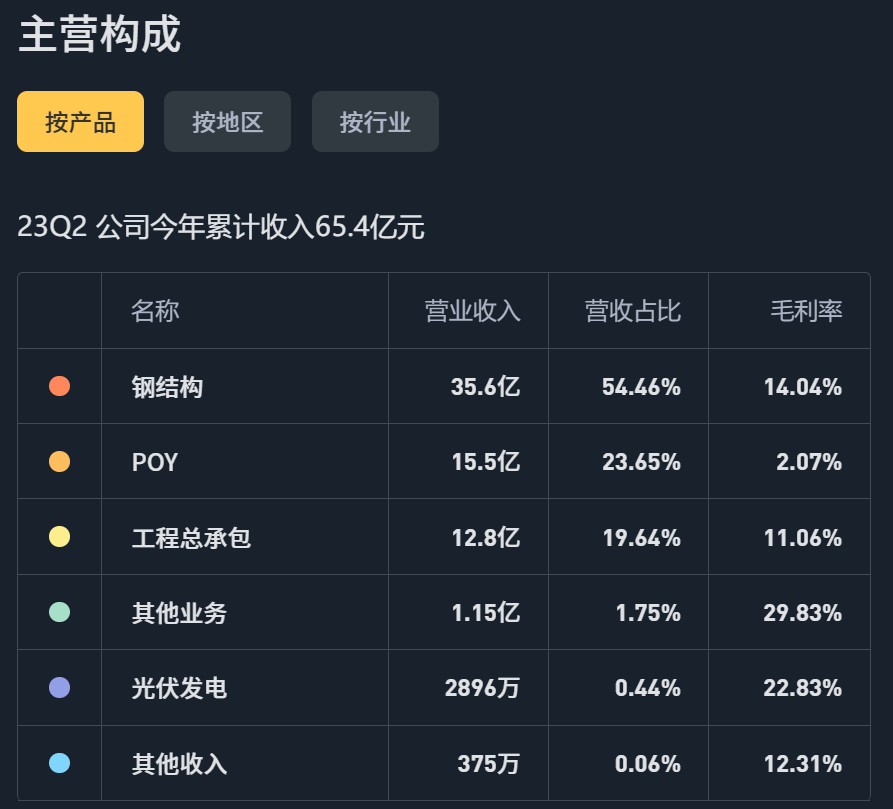This screenshot has width=893, height=809.
Task: Click the yellow dot for 工程总承包
Action: pyautogui.click(x=59, y=537)
